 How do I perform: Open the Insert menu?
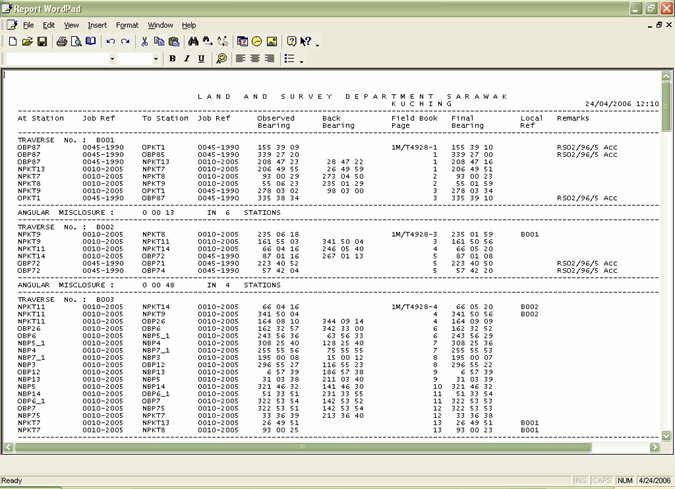pyautogui.click(x=97, y=25)
